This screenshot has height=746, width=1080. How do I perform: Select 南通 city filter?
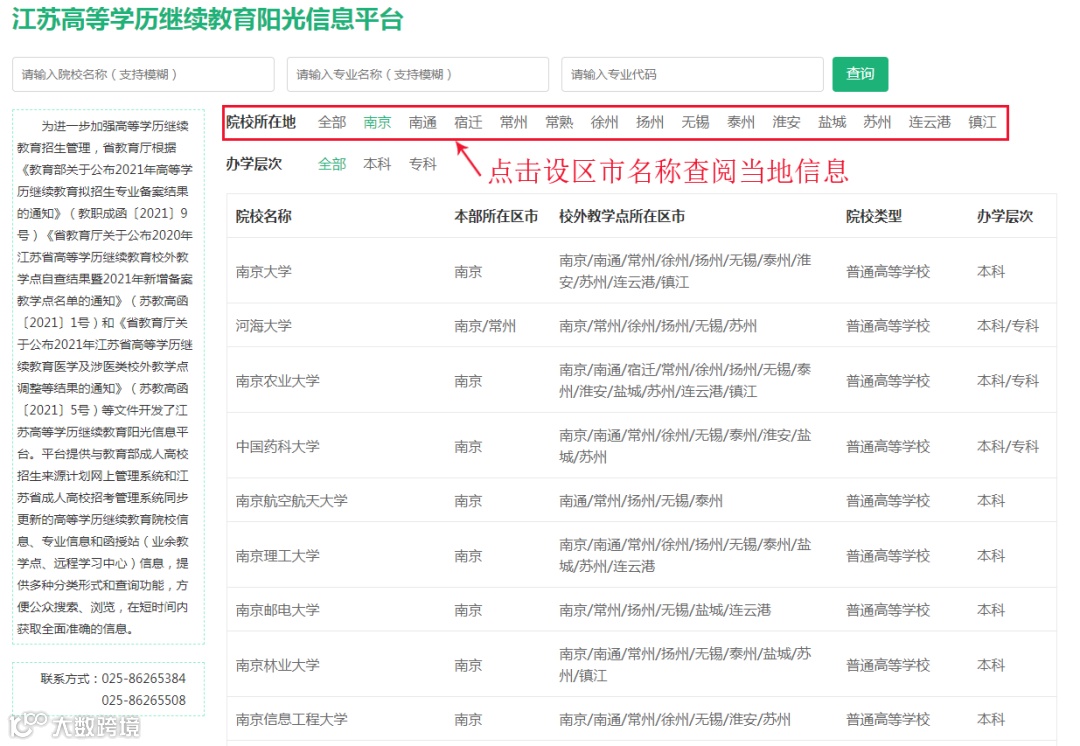(x=423, y=123)
